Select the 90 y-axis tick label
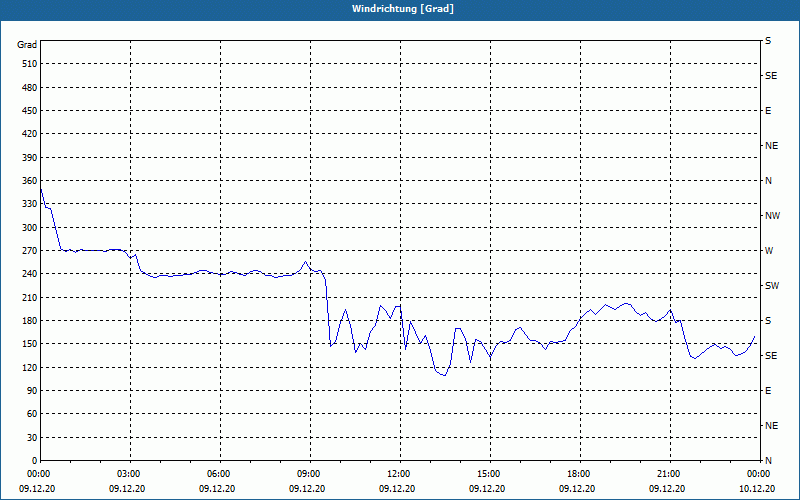This screenshot has width=800, height=500. tap(32, 391)
